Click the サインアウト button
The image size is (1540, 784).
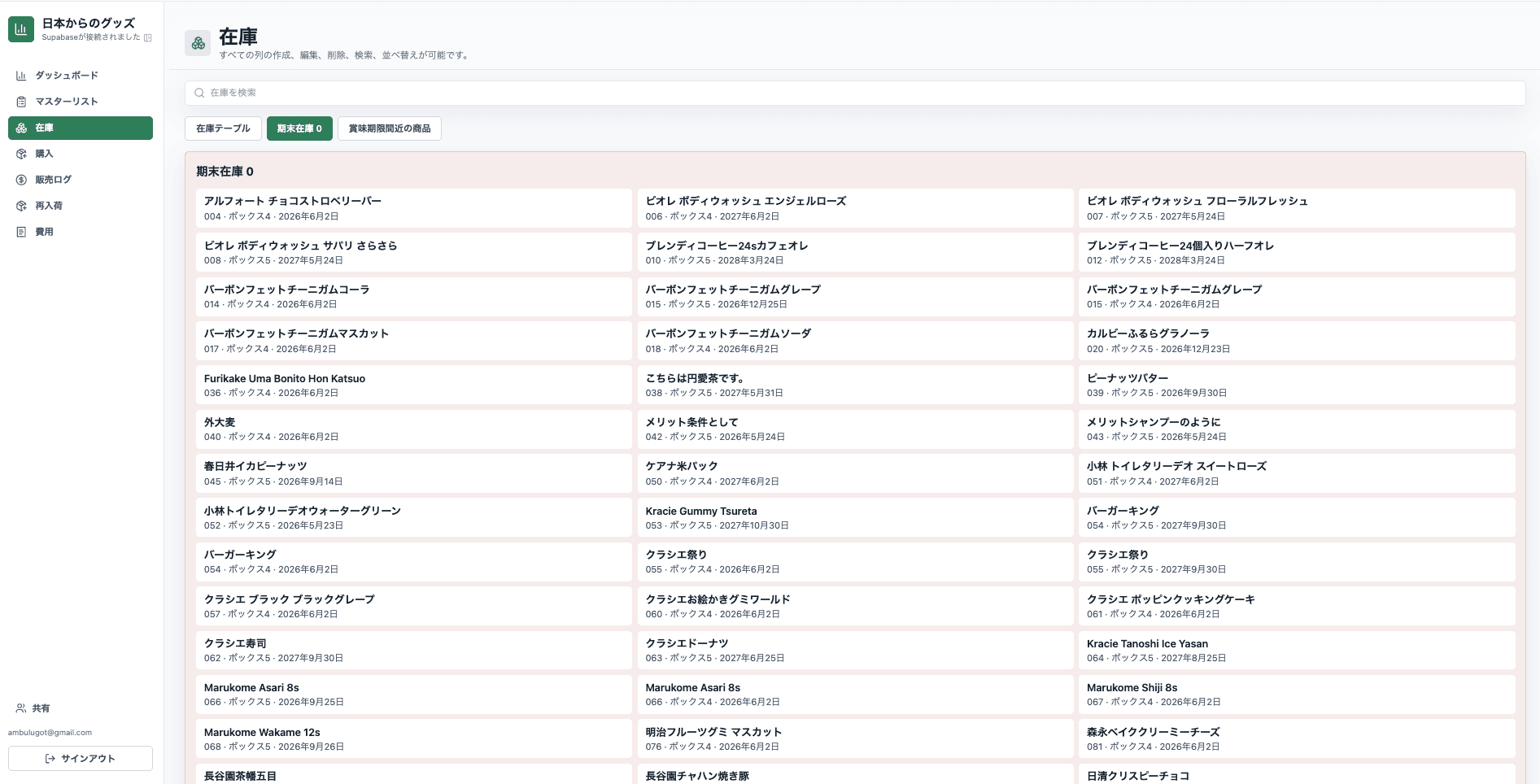(81, 759)
